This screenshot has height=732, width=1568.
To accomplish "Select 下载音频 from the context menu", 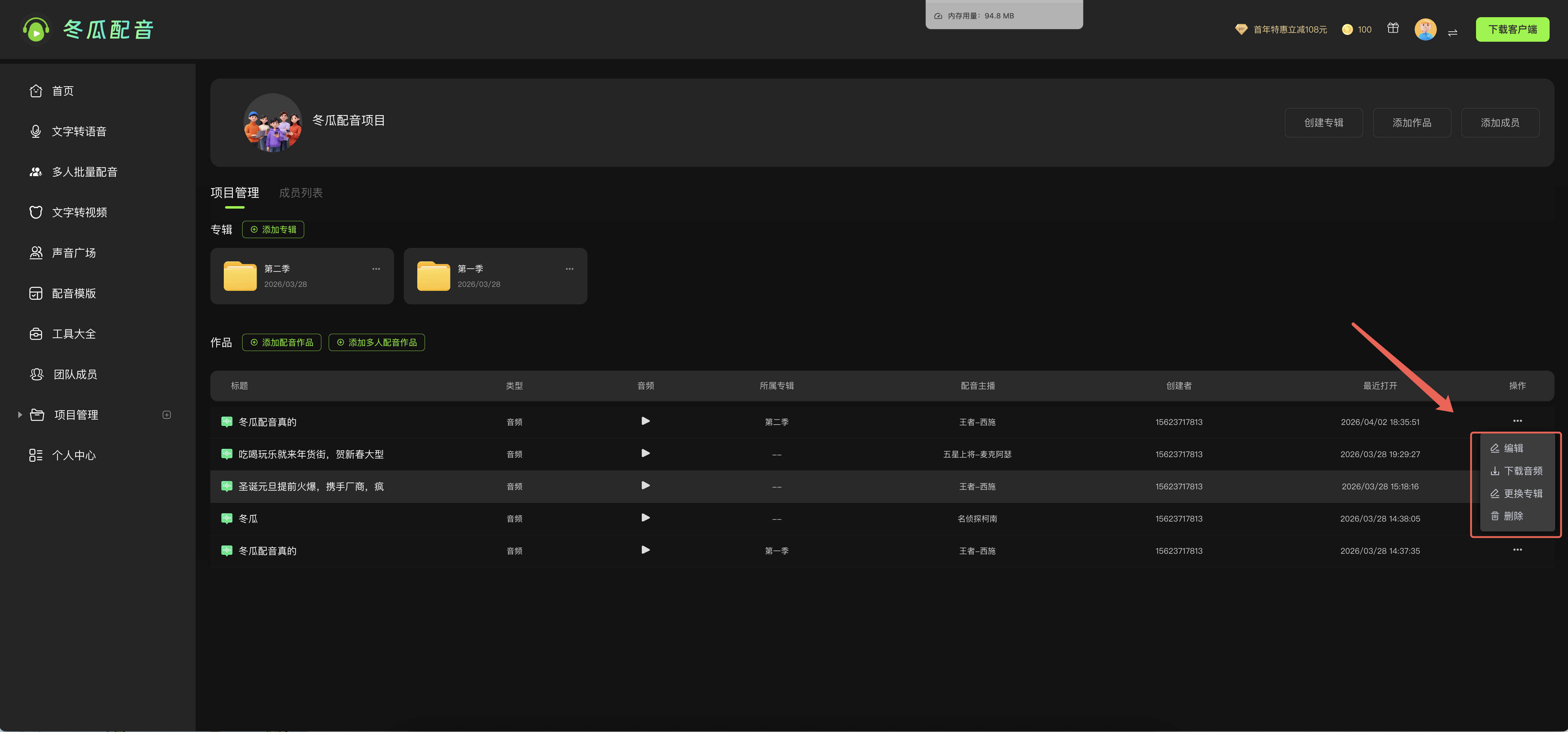I will 1516,471.
